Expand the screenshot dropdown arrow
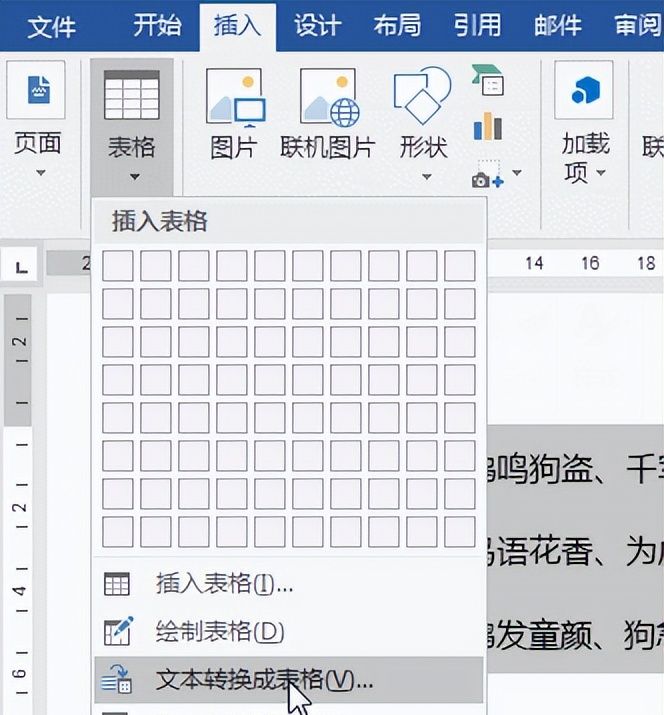The width and height of the screenshot is (664, 715). tap(517, 173)
